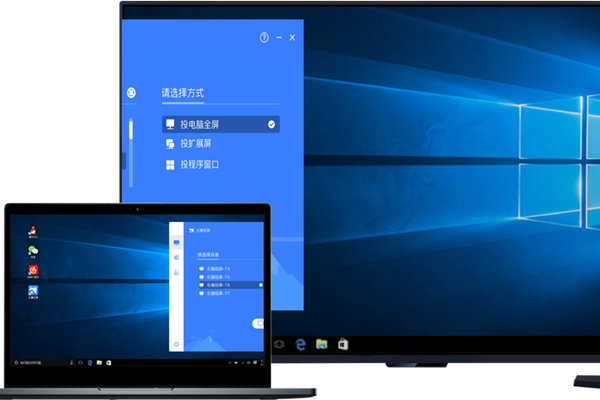Open Microsoft Store on the large monitor taskbar
Image resolution: width=600 pixels, height=400 pixels.
pos(342,344)
